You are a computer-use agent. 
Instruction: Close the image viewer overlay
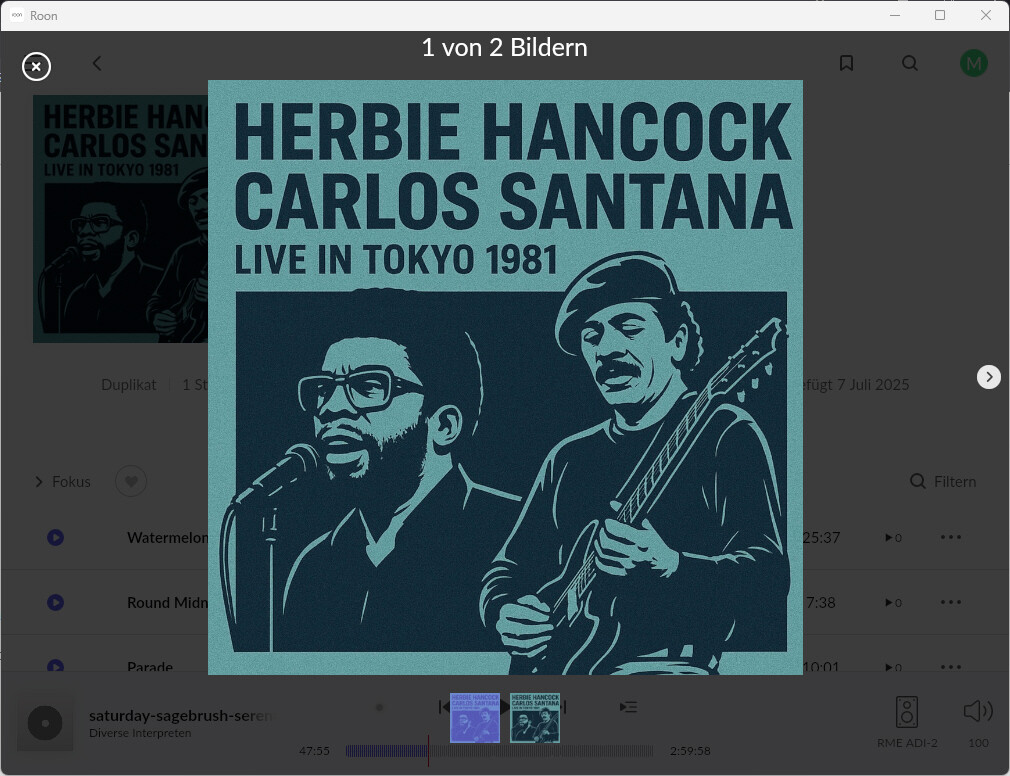click(x=36, y=66)
